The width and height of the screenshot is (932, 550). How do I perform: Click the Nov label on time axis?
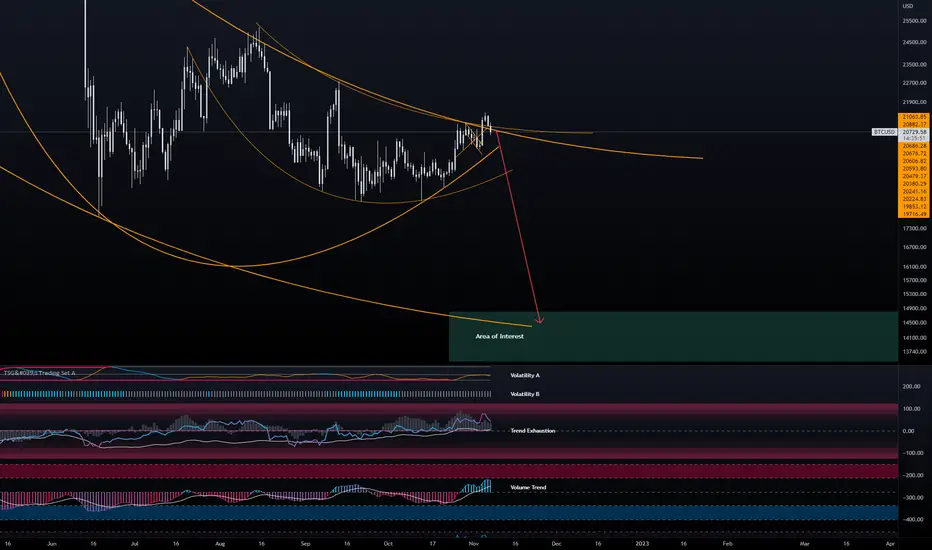click(474, 543)
